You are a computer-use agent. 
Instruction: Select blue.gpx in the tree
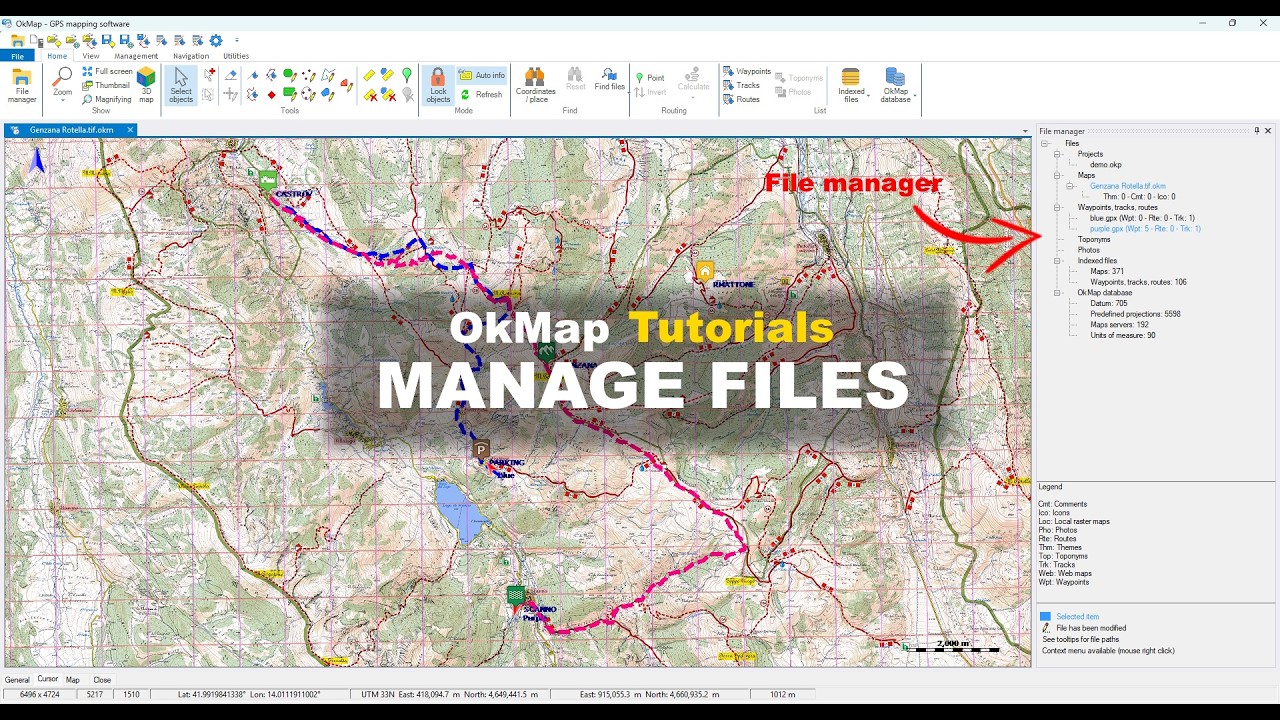pos(1142,218)
